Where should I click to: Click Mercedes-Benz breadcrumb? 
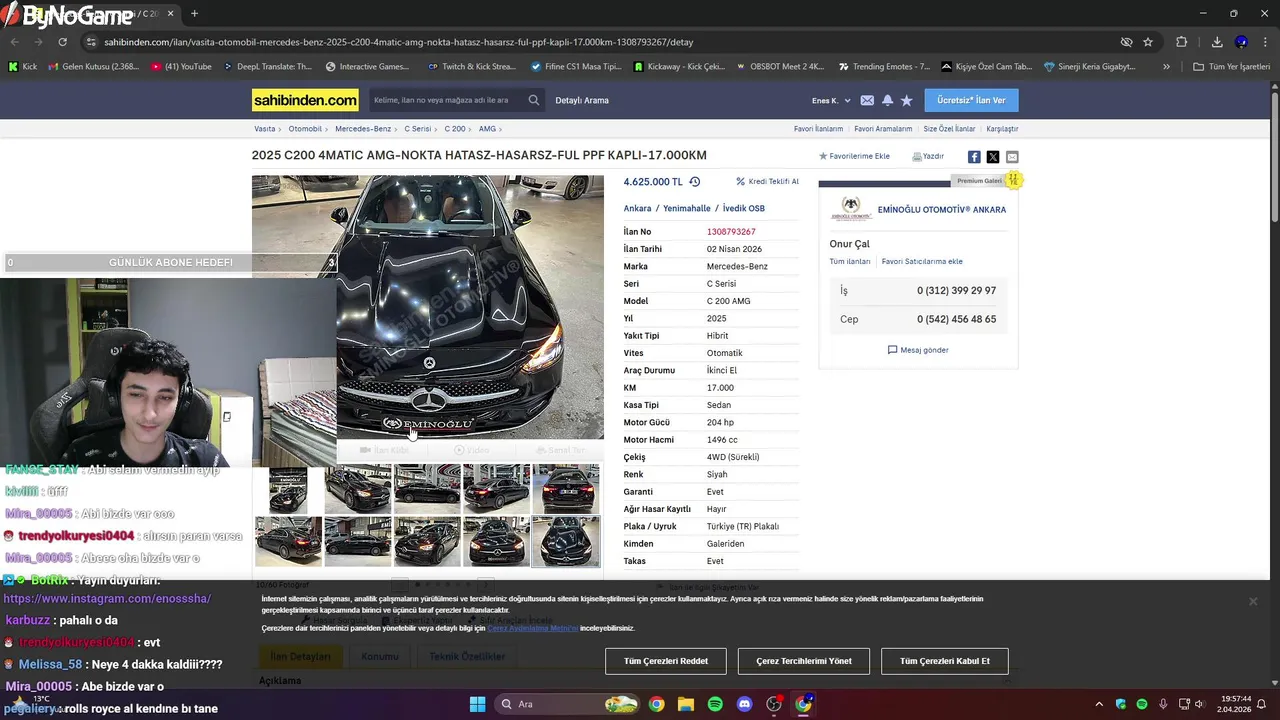pyautogui.click(x=363, y=129)
